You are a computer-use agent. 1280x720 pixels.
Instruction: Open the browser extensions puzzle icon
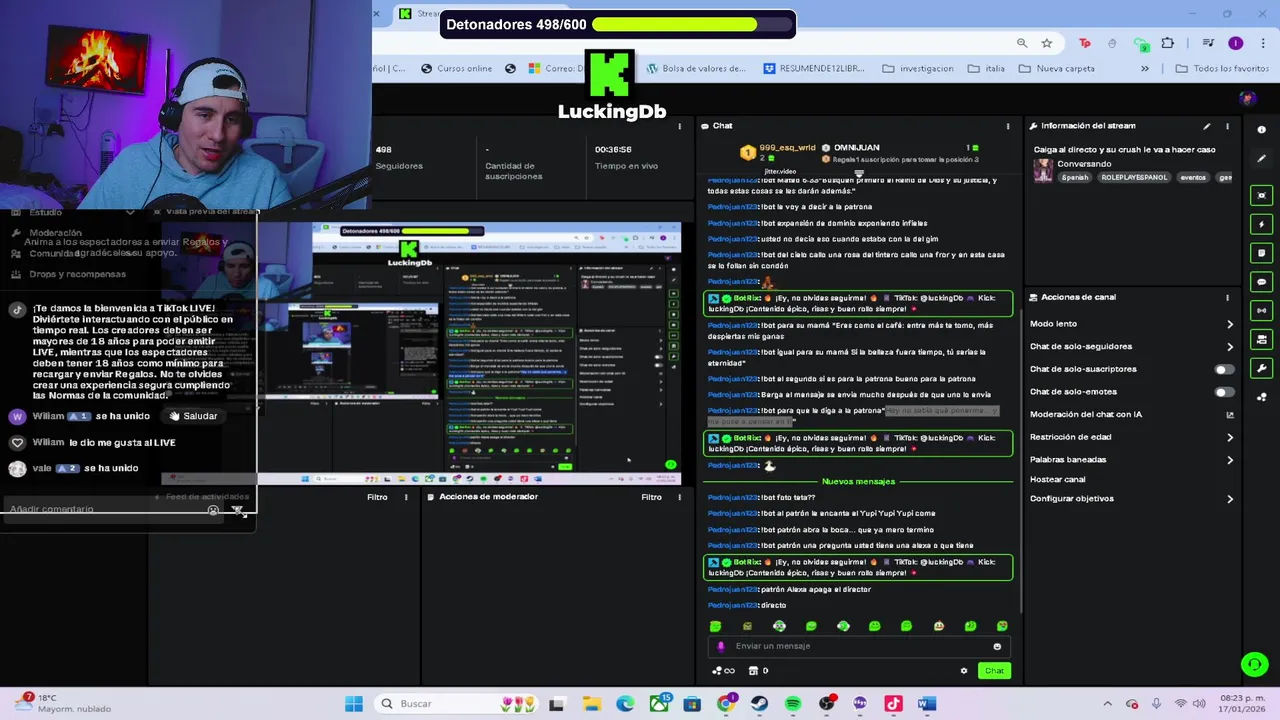[x=1167, y=43]
